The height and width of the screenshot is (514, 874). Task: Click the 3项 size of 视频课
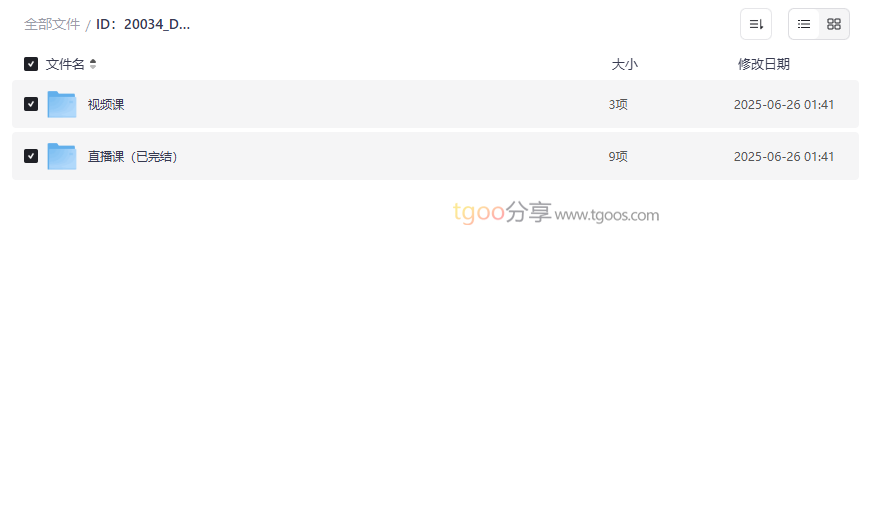618,104
